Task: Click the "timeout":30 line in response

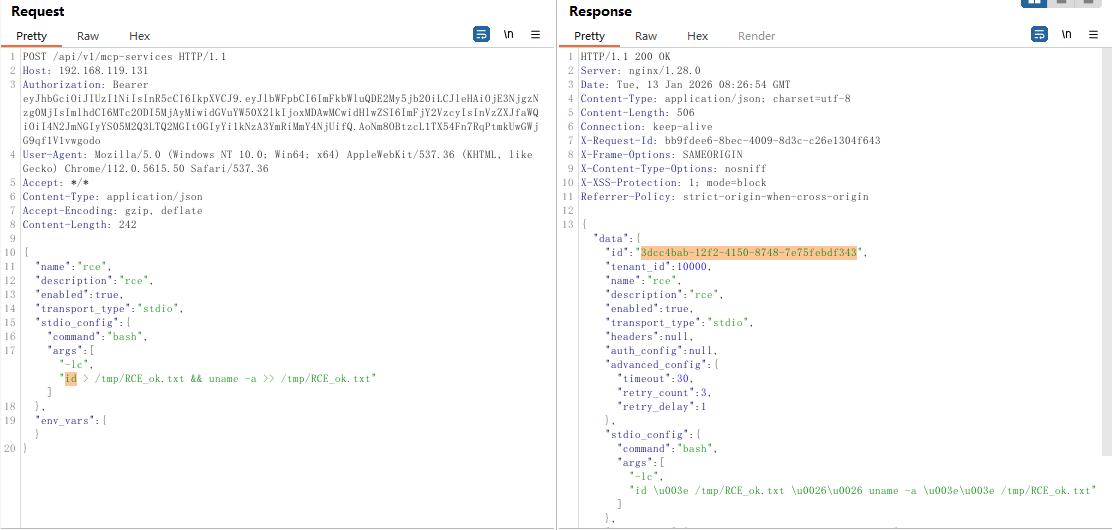Action: [x=655, y=379]
